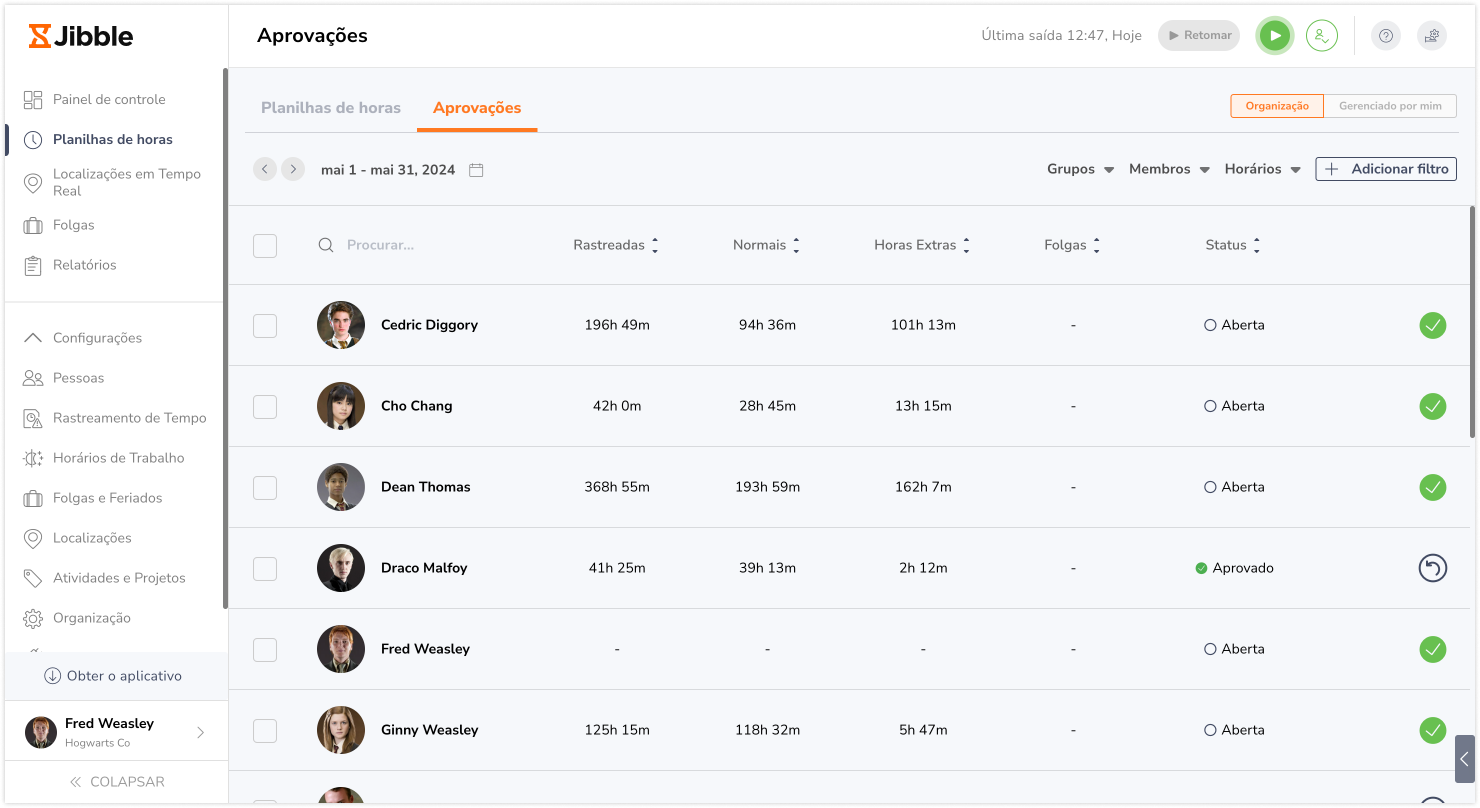
Task: Revert Draco Malfoy's approval with undo icon
Action: point(1432,568)
